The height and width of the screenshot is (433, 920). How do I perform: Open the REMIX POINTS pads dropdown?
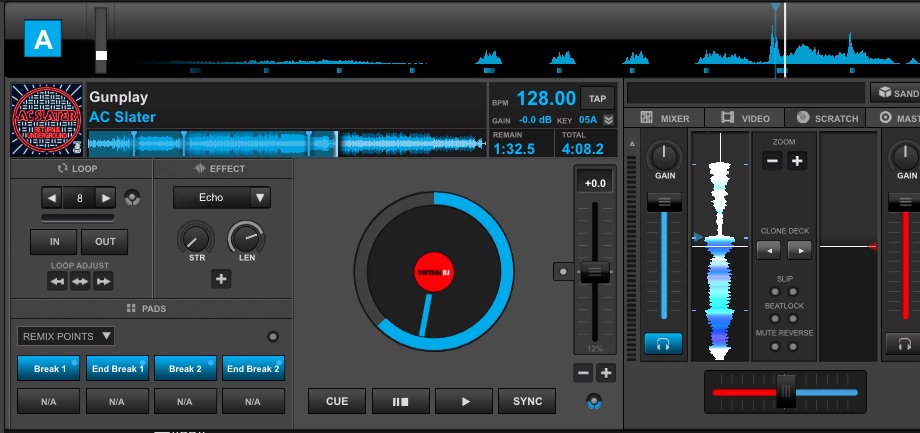[66, 336]
